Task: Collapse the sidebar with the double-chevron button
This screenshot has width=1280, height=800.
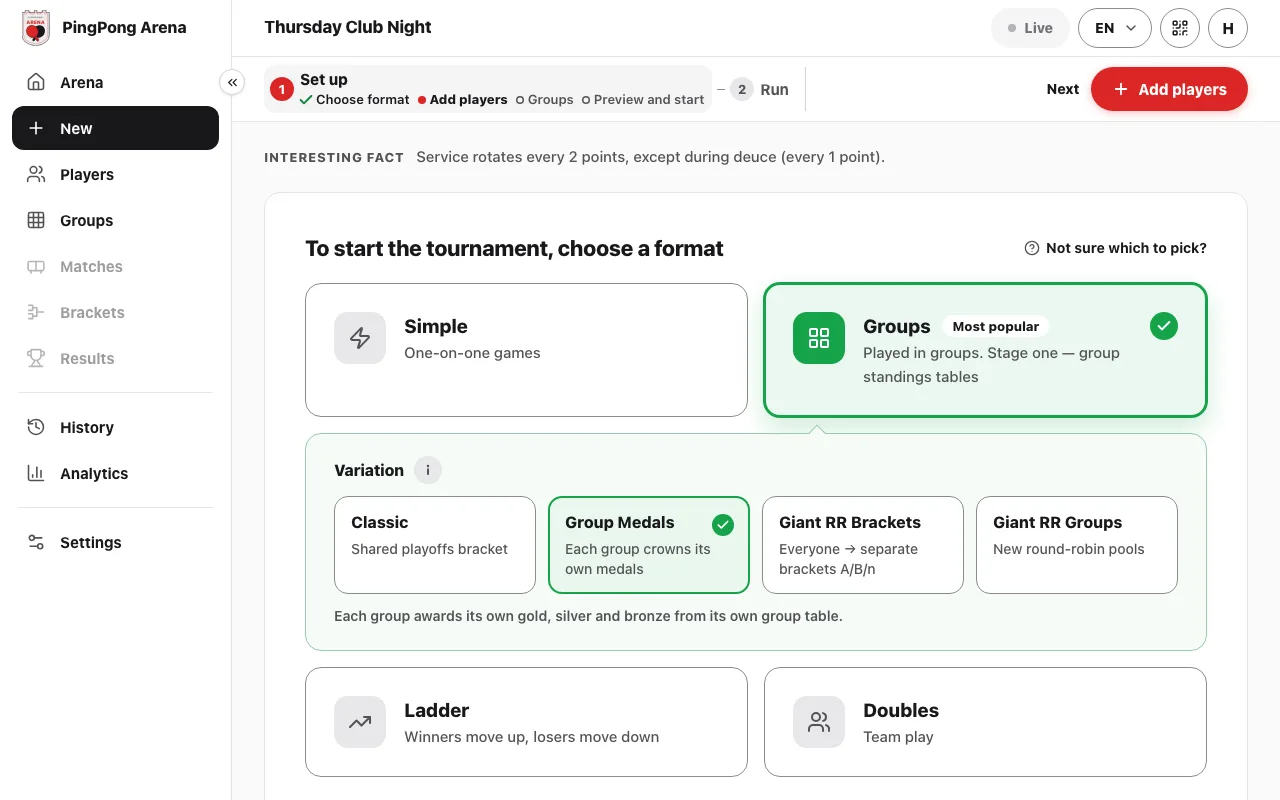Action: tap(232, 82)
